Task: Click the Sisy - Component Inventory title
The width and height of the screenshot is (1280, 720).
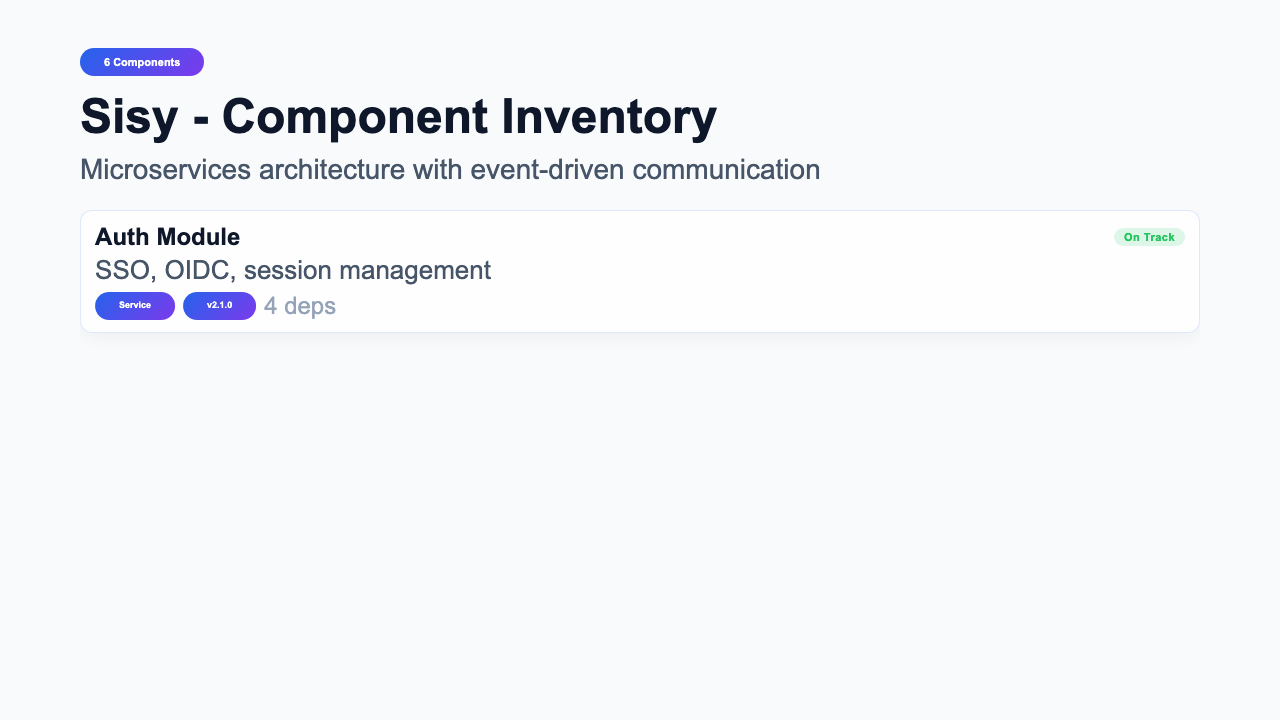Action: [398, 116]
